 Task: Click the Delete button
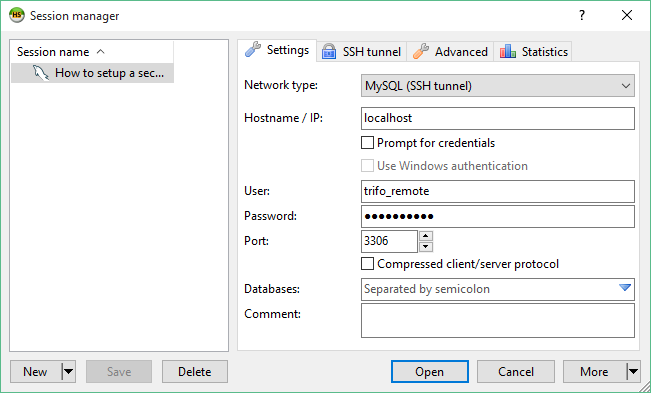[x=195, y=371]
